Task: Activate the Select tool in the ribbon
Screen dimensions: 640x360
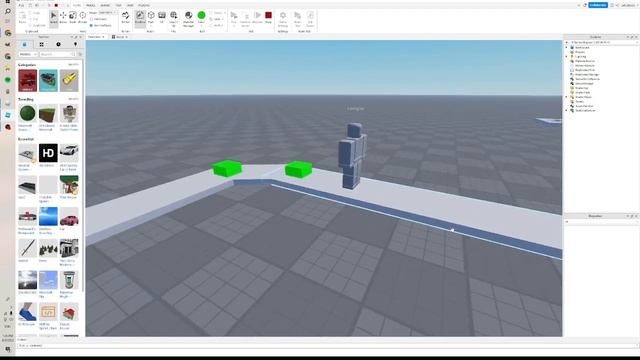Action: tap(53, 18)
